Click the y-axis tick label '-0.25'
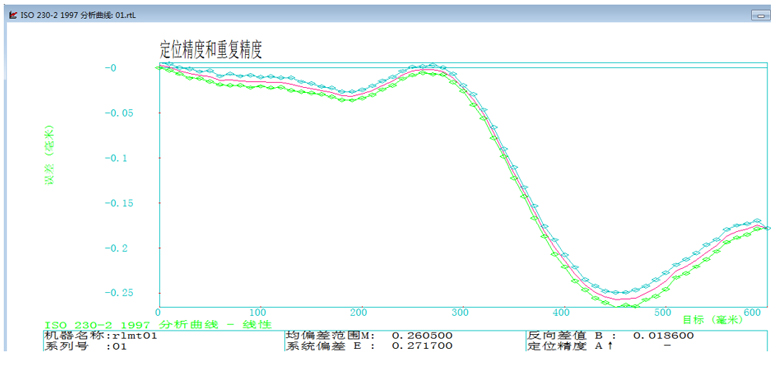The width and height of the screenshot is (782, 365). (x=118, y=293)
